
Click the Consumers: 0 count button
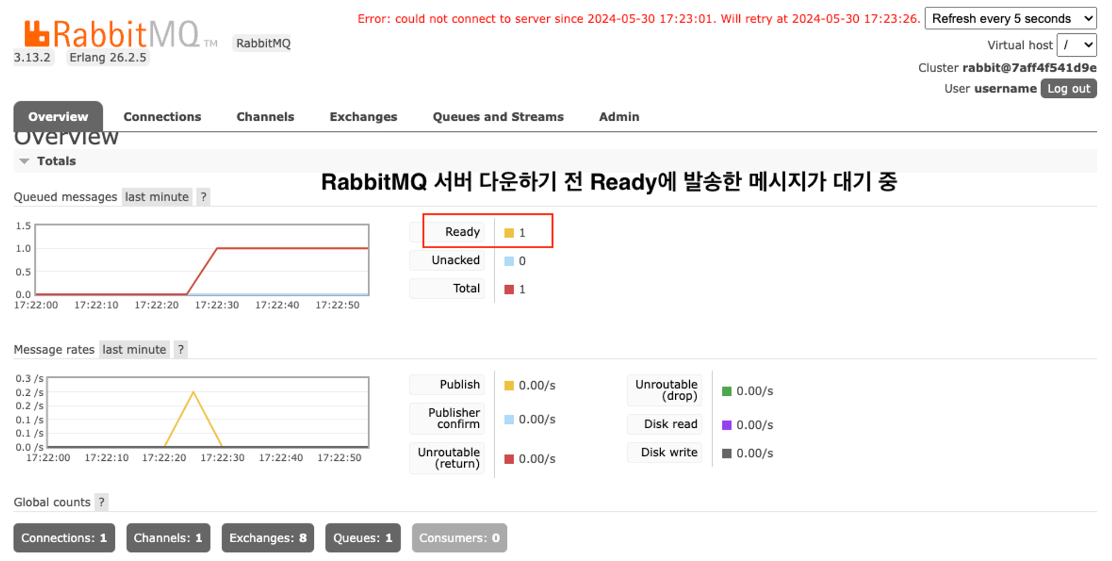click(x=460, y=538)
